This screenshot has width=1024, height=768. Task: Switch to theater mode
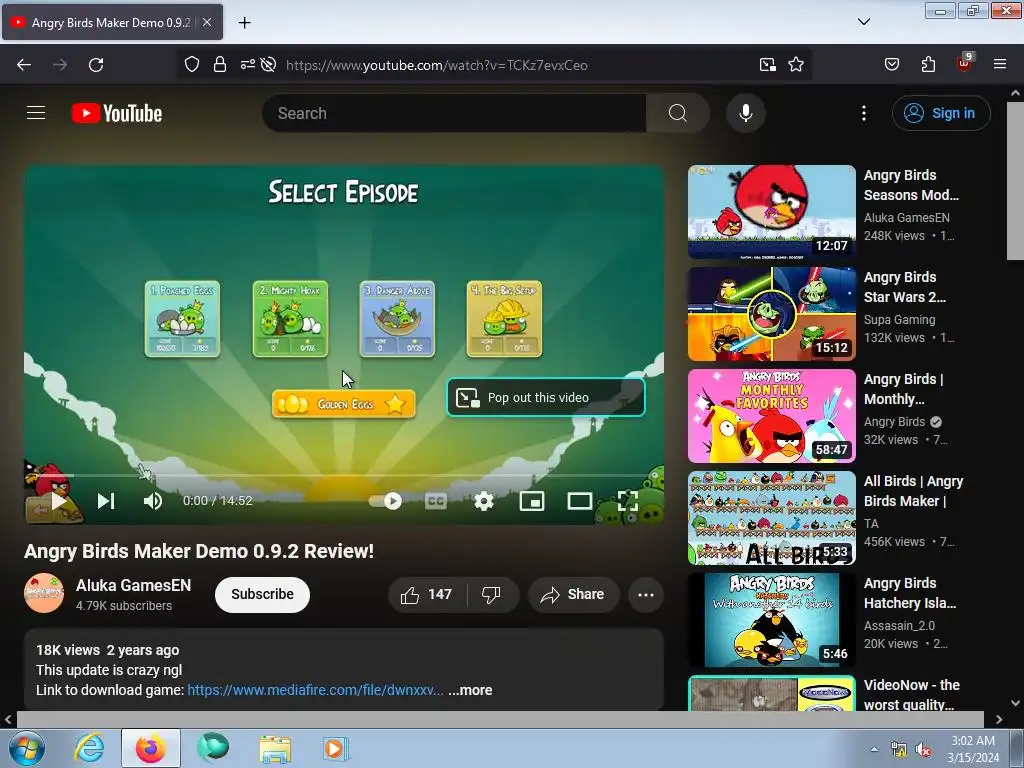pos(579,501)
